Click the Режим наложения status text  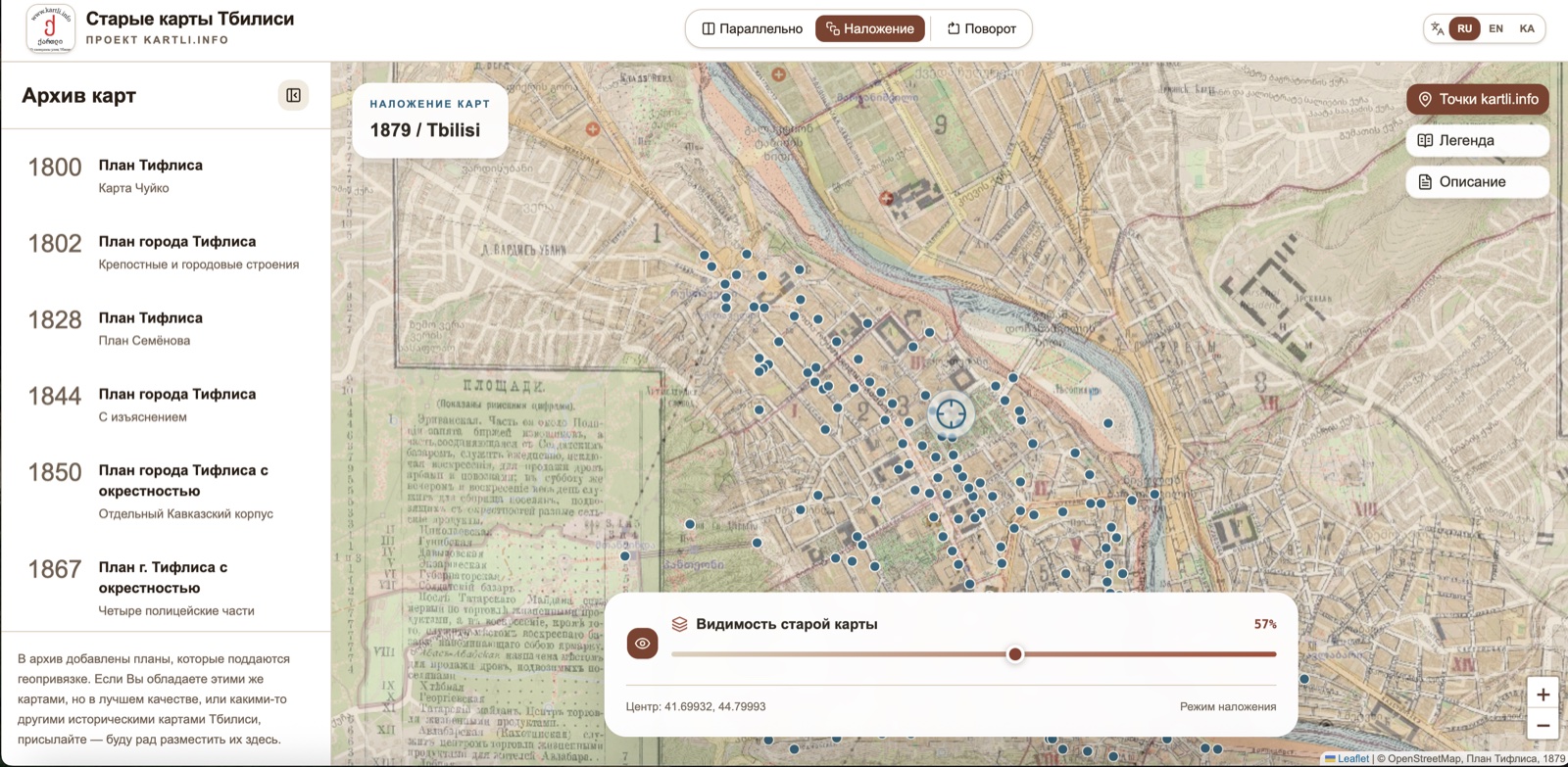(1228, 706)
